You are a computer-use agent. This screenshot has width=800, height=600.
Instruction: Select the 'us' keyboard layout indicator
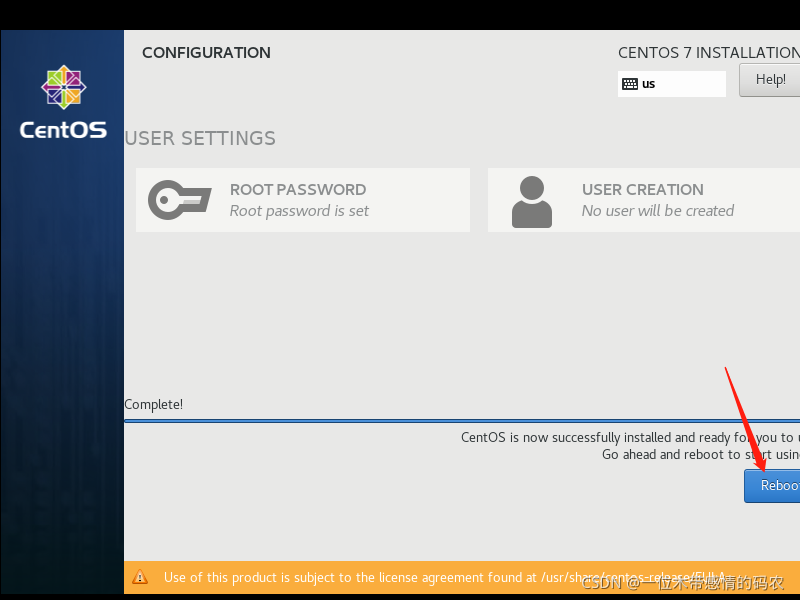point(649,84)
